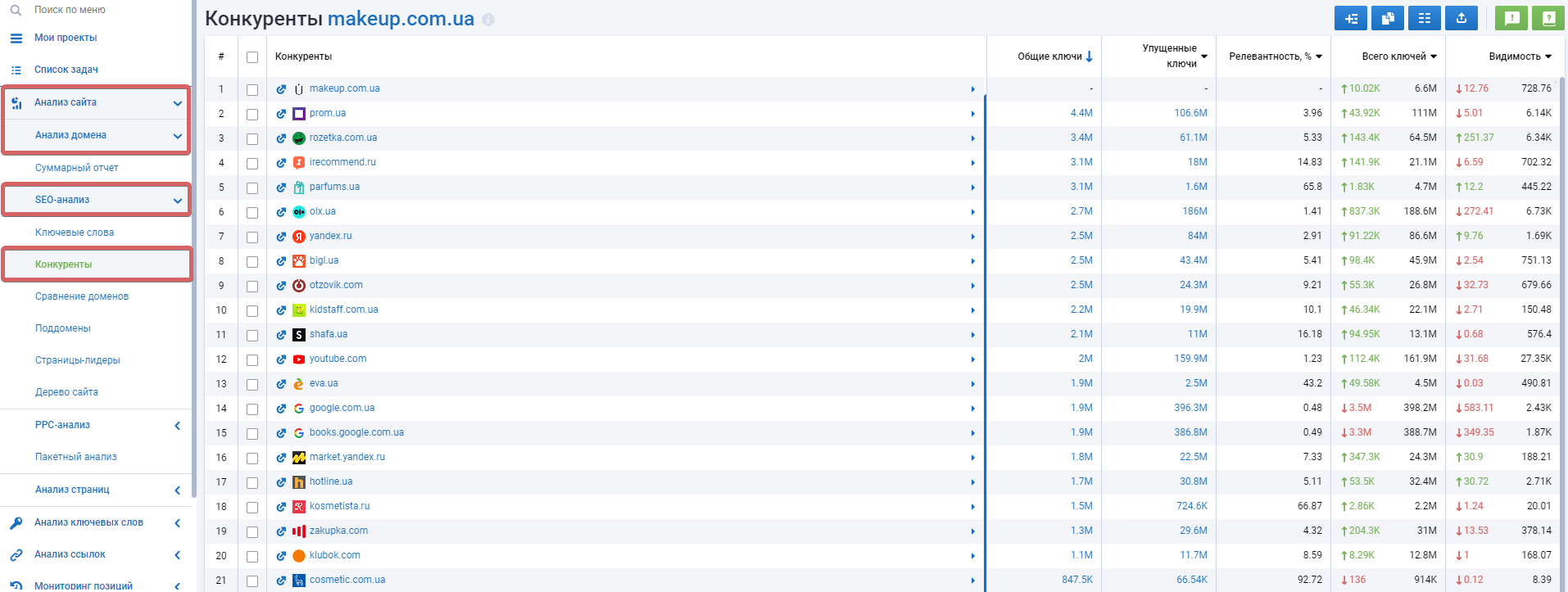Viewport: 1568px width, 592px height.
Task: Go to Сравнение доменов
Action: point(82,296)
